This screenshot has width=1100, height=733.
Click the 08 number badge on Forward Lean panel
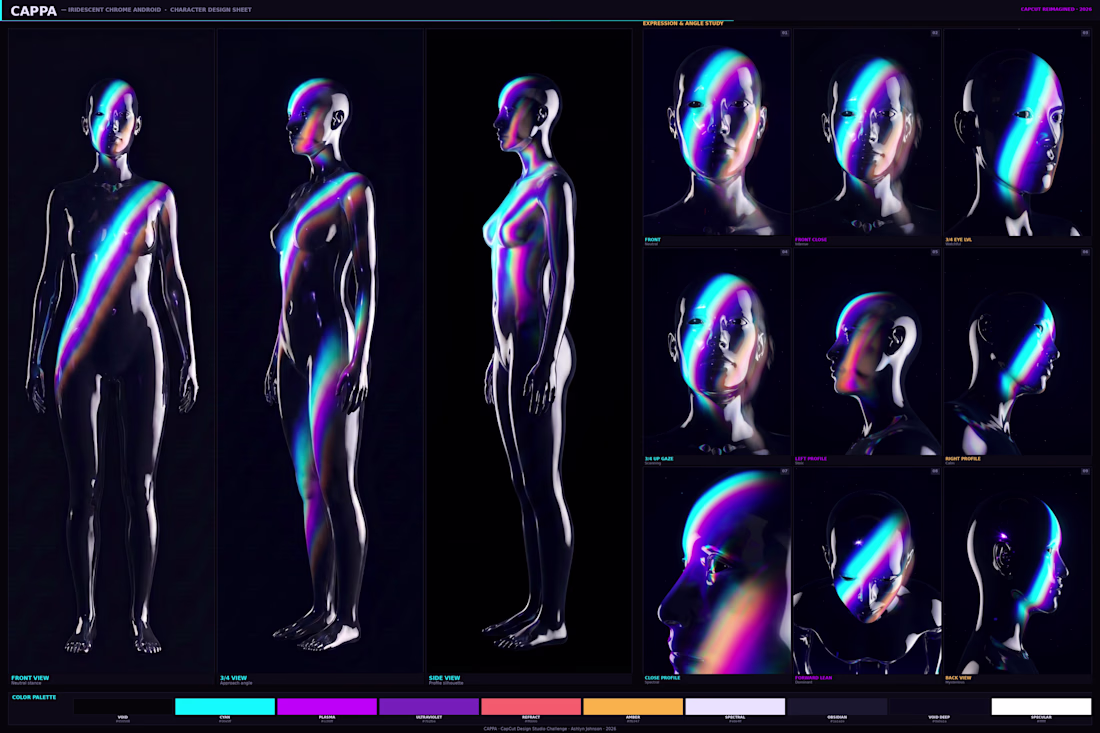[935, 471]
